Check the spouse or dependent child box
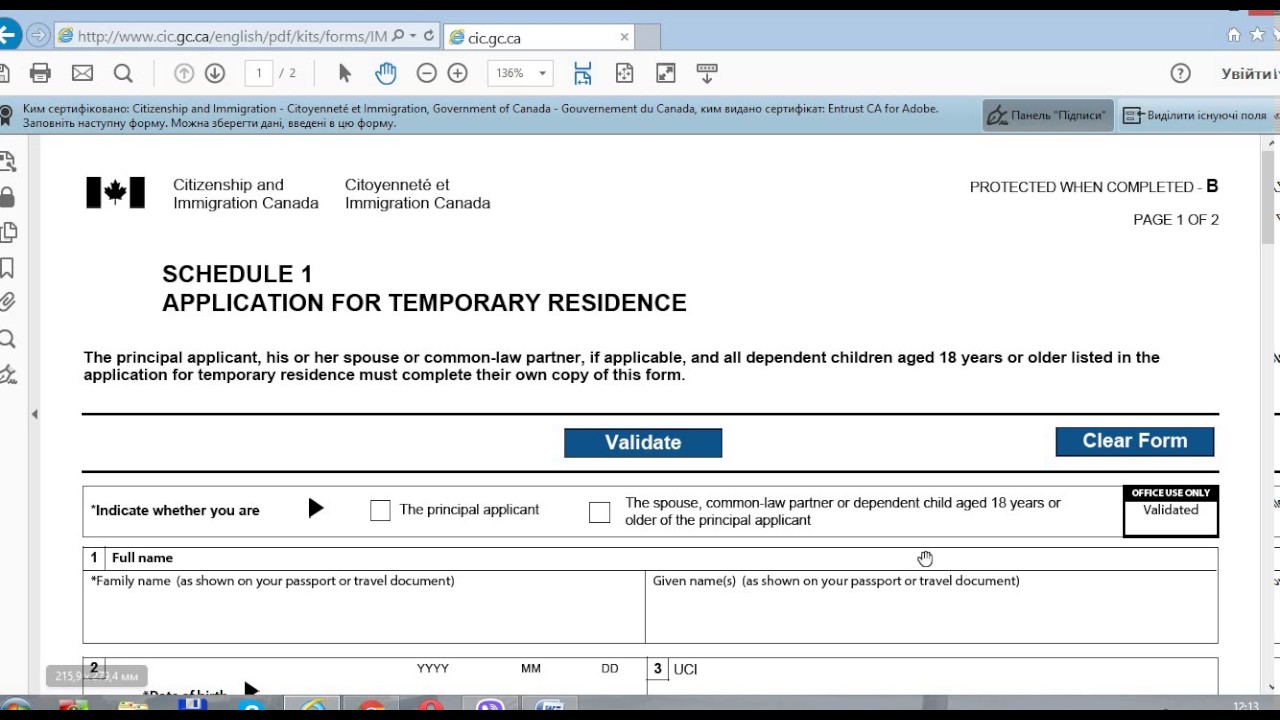 [599, 512]
